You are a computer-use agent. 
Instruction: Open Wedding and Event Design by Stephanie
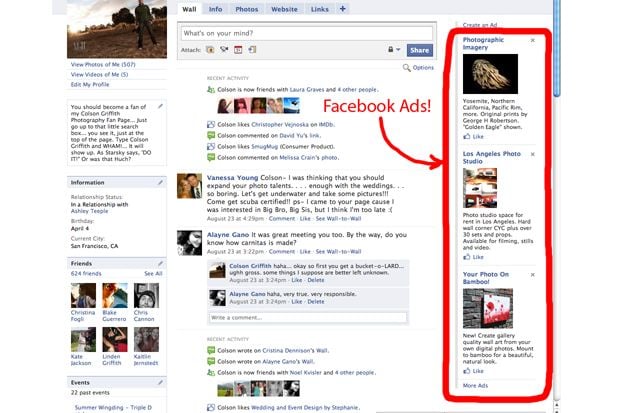click(305, 407)
